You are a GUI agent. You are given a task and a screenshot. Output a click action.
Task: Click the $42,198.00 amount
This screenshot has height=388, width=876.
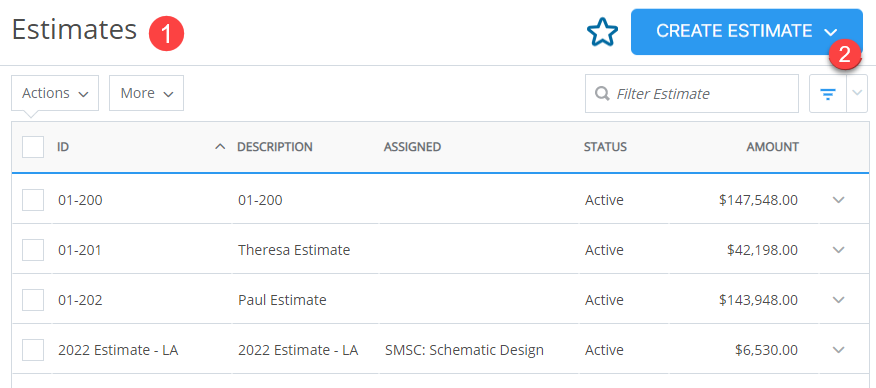point(763,250)
